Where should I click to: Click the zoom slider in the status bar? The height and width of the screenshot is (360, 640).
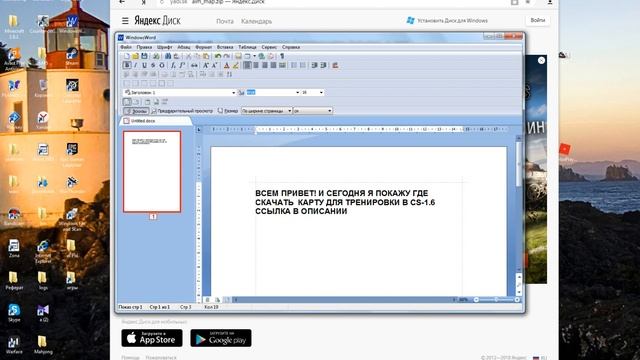click(x=496, y=300)
